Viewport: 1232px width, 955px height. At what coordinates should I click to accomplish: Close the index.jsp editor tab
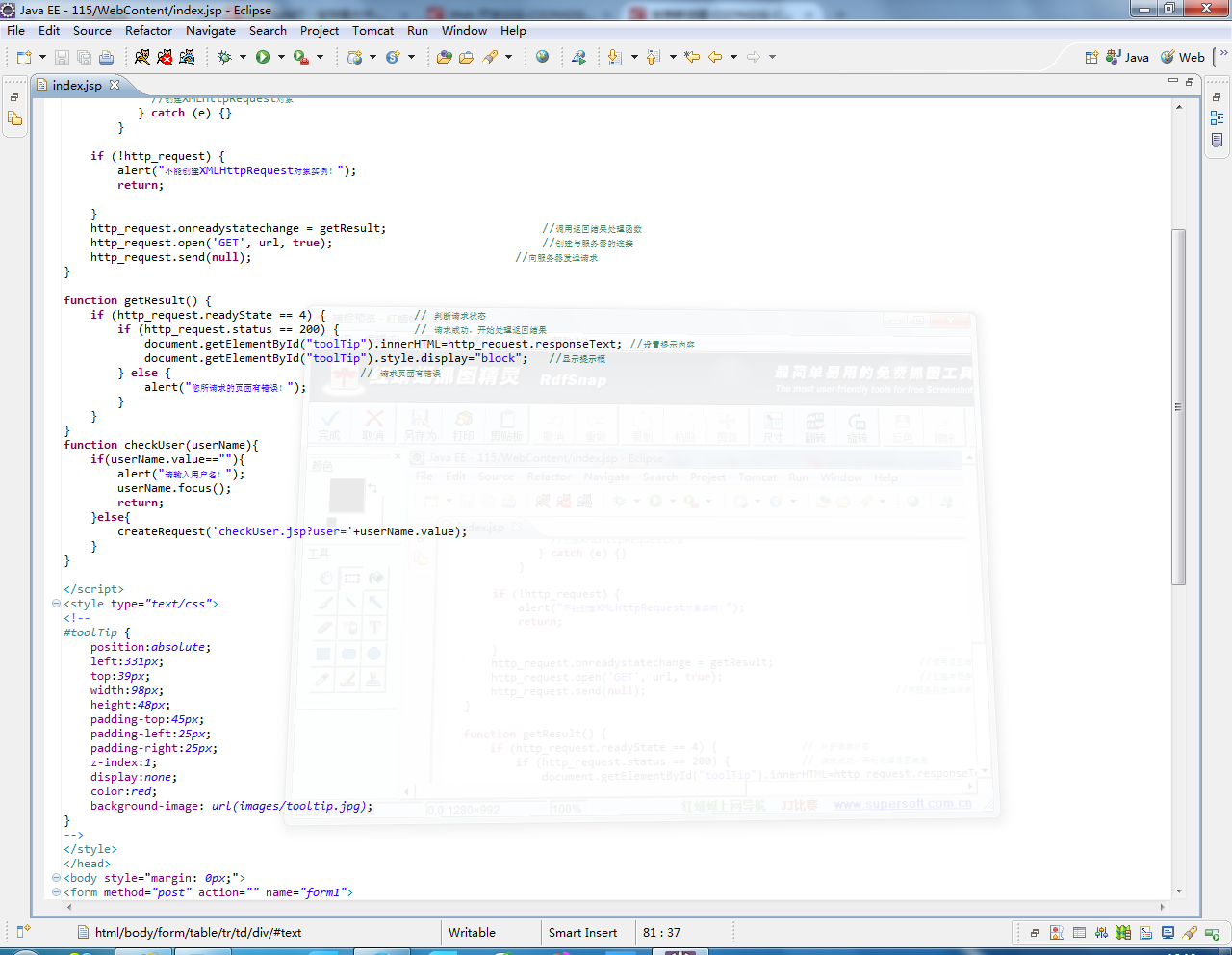[x=115, y=85]
